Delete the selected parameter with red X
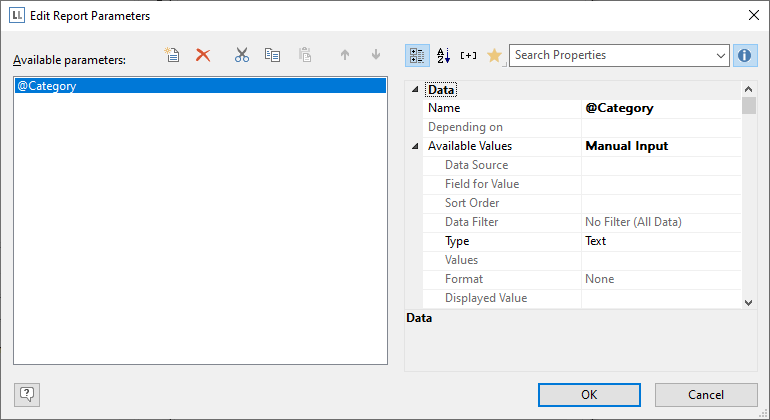Viewport: 770px width, 420px height. [203, 55]
